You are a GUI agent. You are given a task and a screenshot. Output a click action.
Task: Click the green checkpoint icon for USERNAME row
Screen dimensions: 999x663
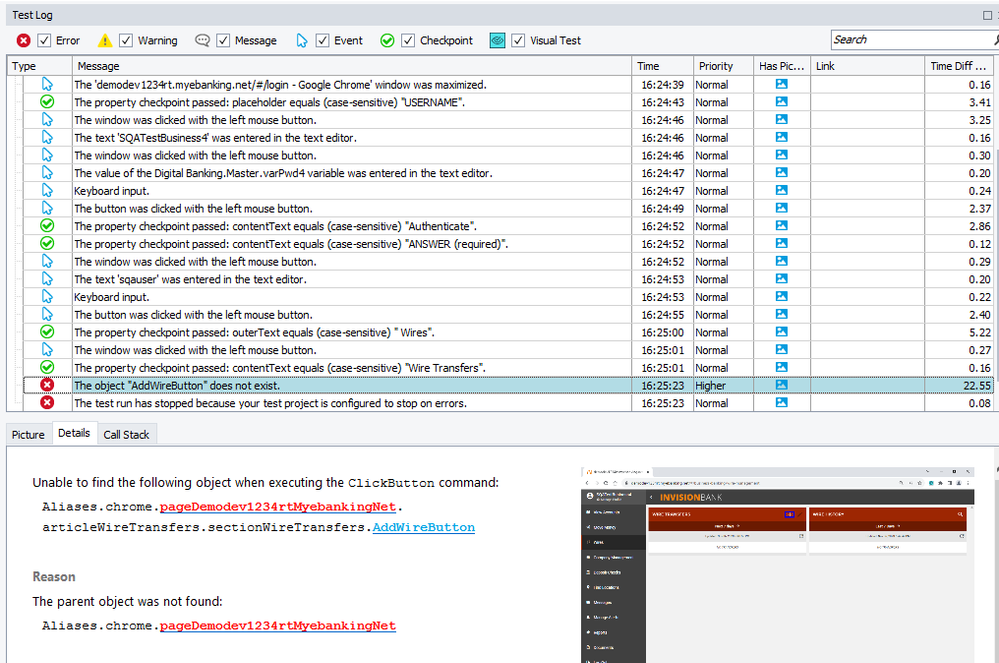47,102
